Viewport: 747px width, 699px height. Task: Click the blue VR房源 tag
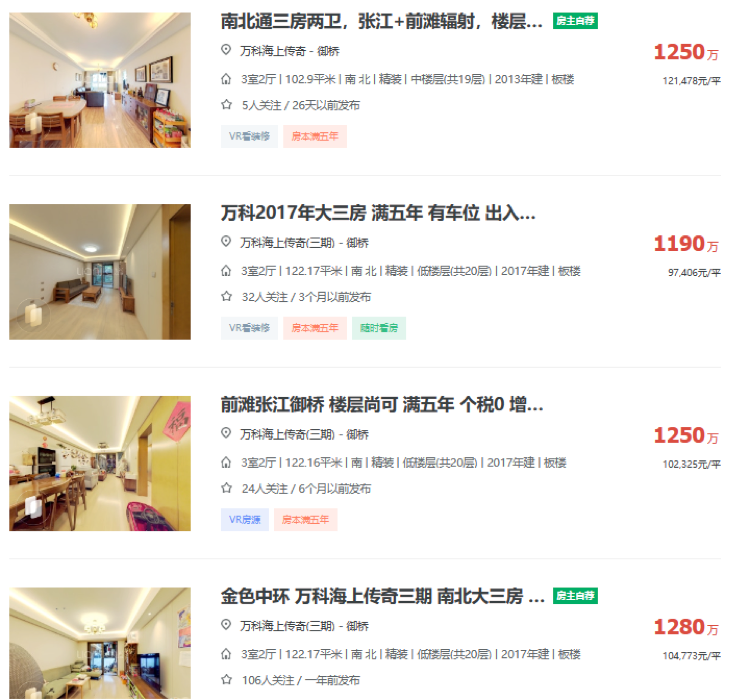pyautogui.click(x=245, y=520)
